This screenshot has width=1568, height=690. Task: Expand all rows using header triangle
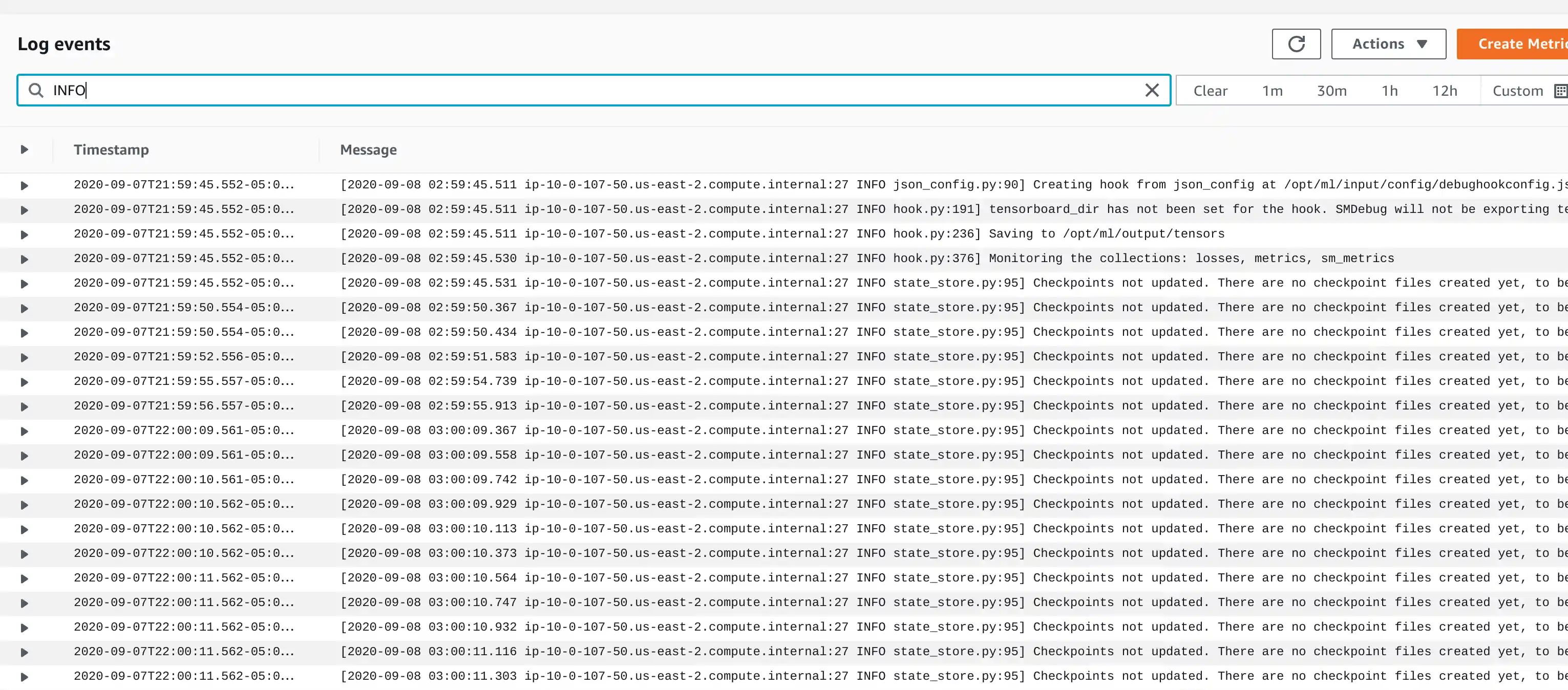25,149
